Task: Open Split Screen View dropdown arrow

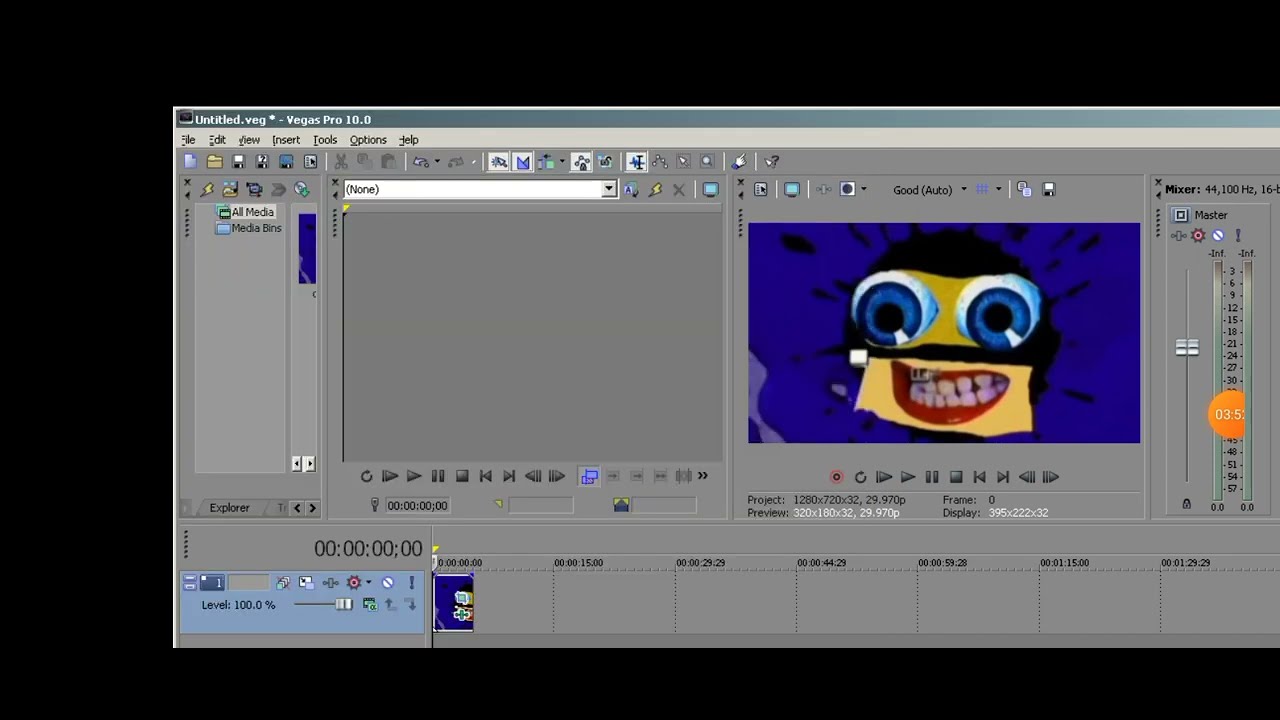Action: pos(864,189)
